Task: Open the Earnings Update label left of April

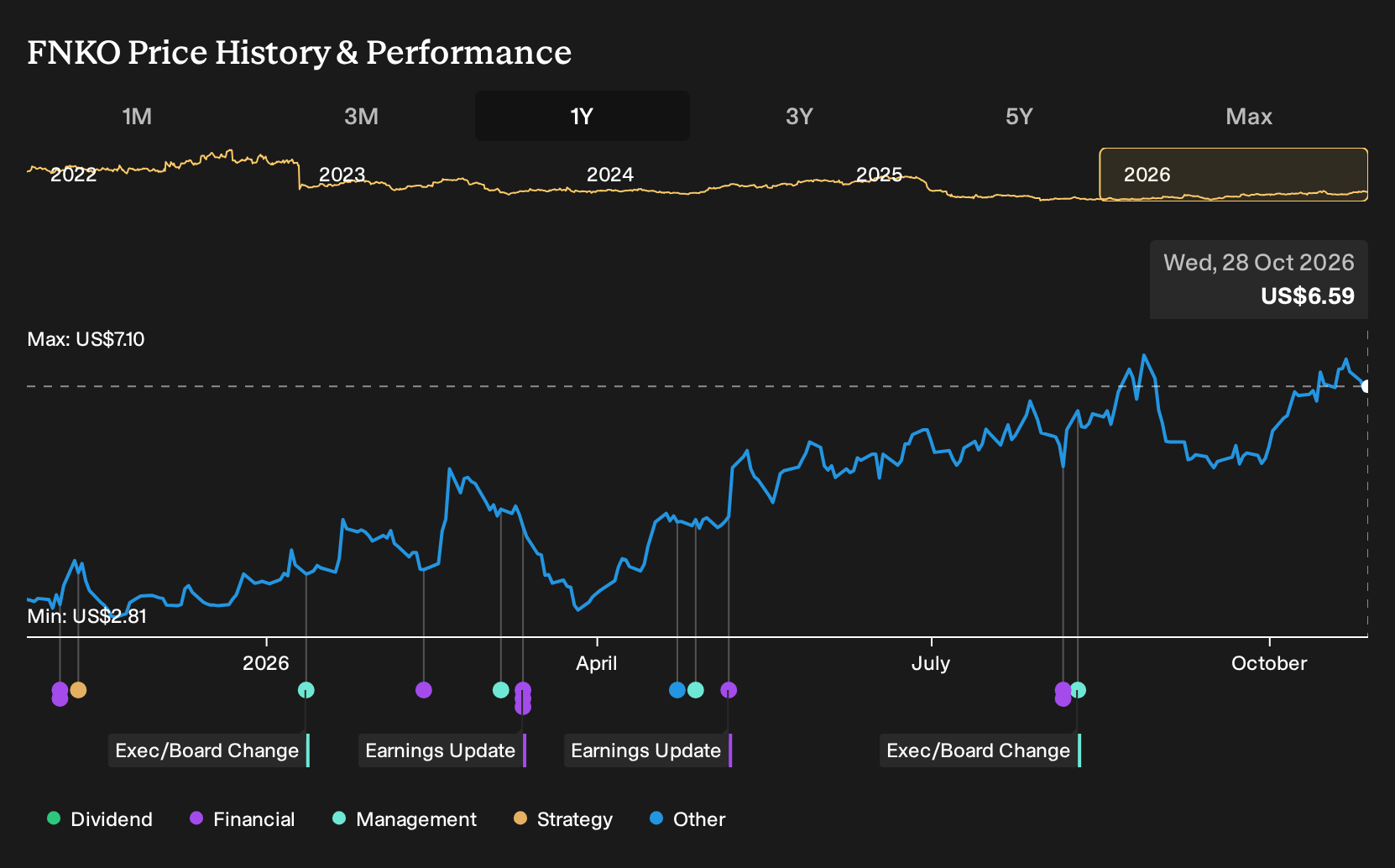Action: pyautogui.click(x=442, y=750)
